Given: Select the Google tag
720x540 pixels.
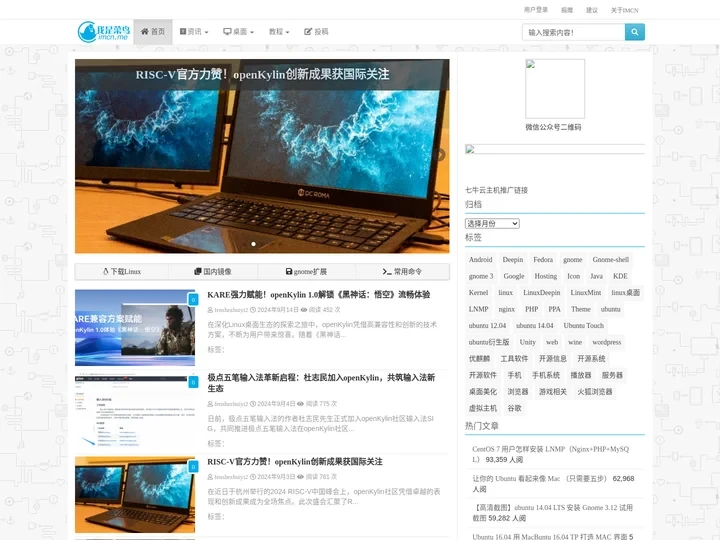Looking at the screenshot, I should 514,276.
